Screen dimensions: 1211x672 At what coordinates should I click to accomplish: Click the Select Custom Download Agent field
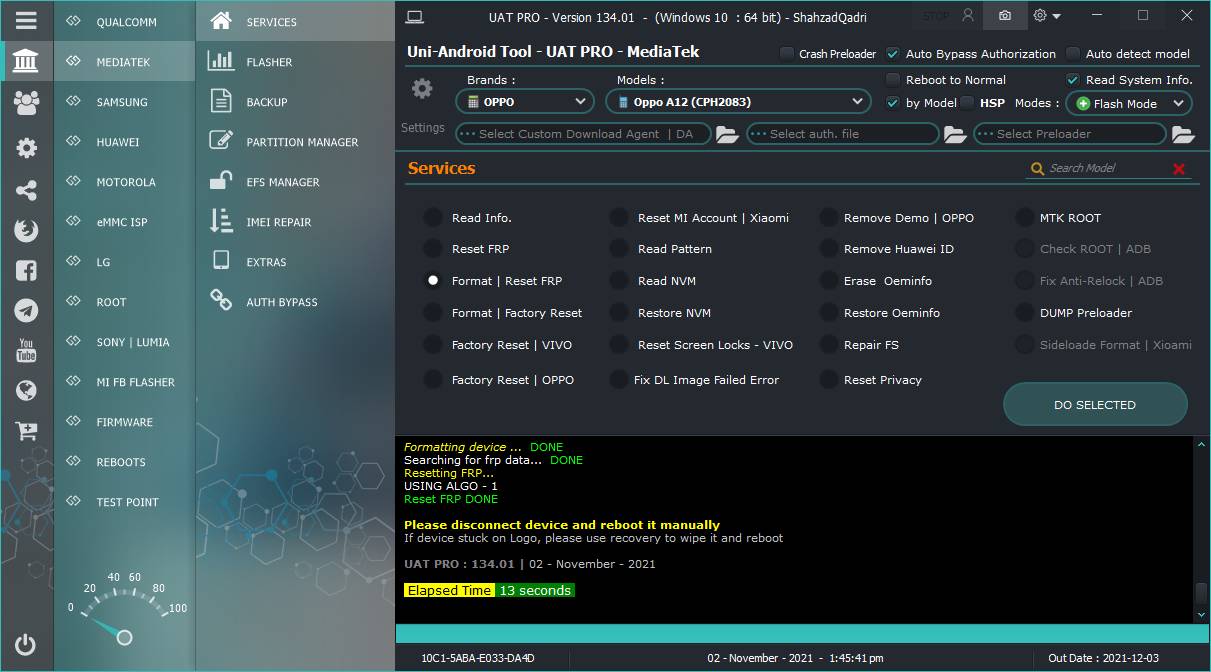click(583, 134)
